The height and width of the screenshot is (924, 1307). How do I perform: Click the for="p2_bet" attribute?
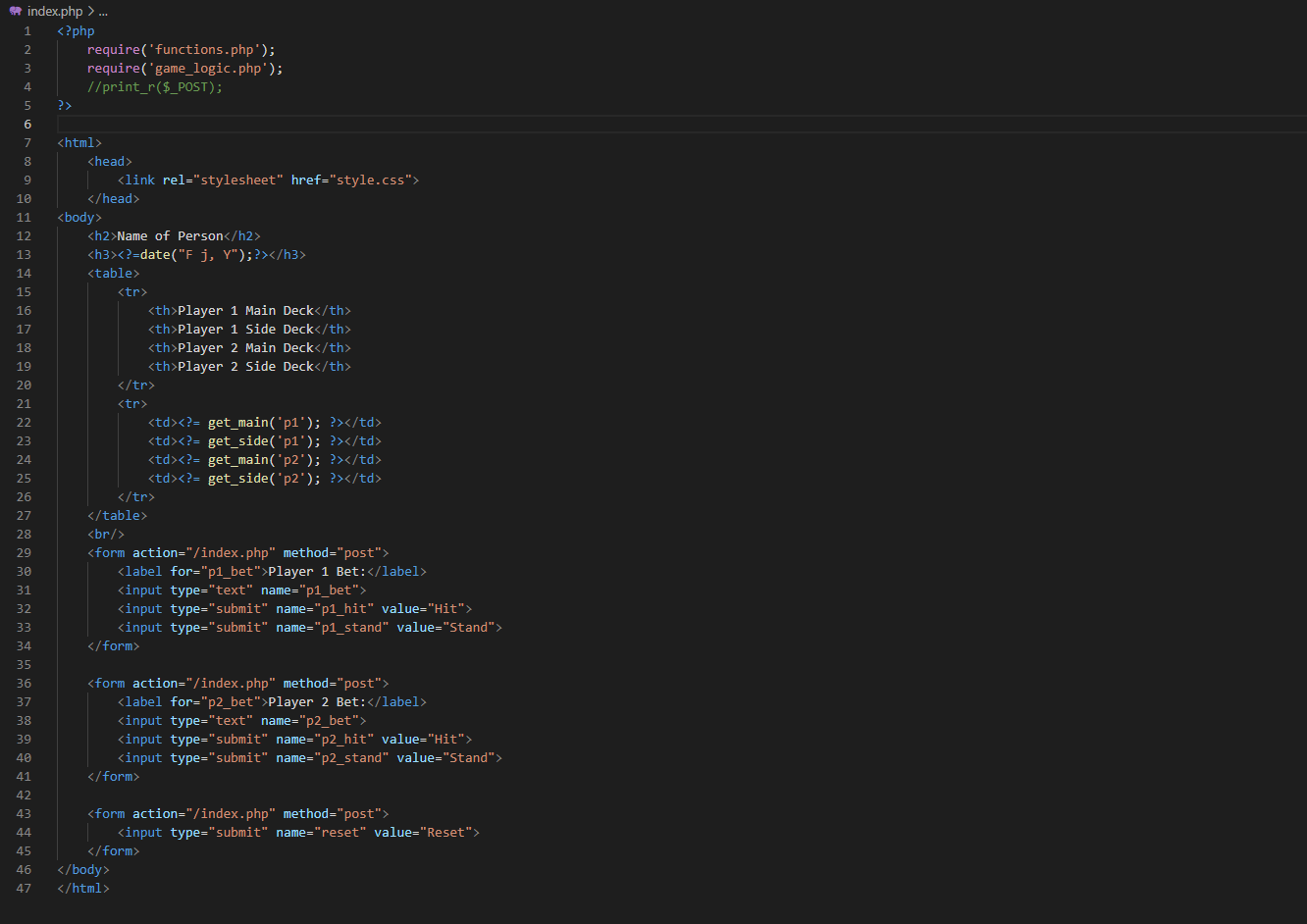pos(216,701)
